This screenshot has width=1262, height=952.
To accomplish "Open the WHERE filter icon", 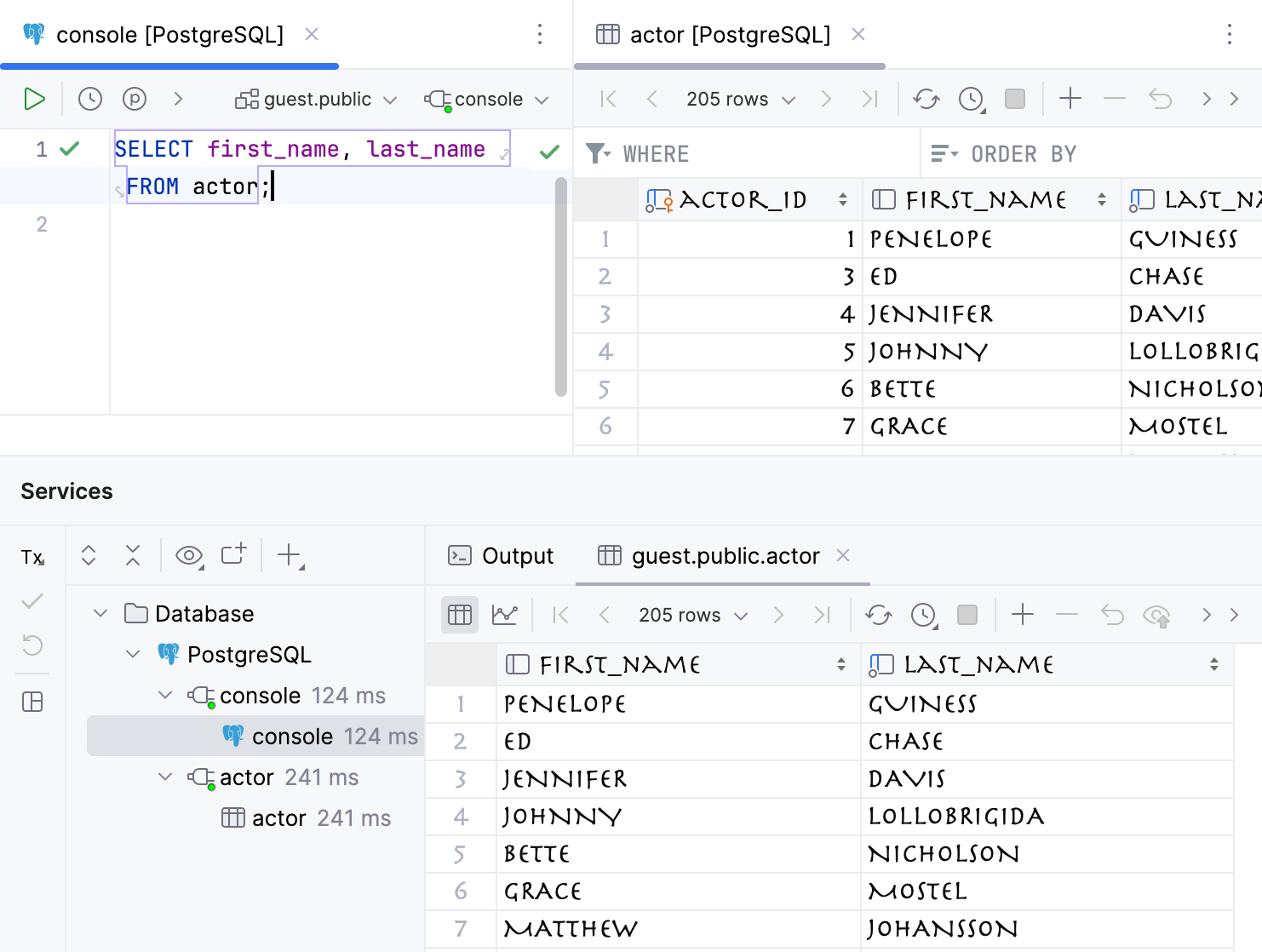I will click(599, 153).
